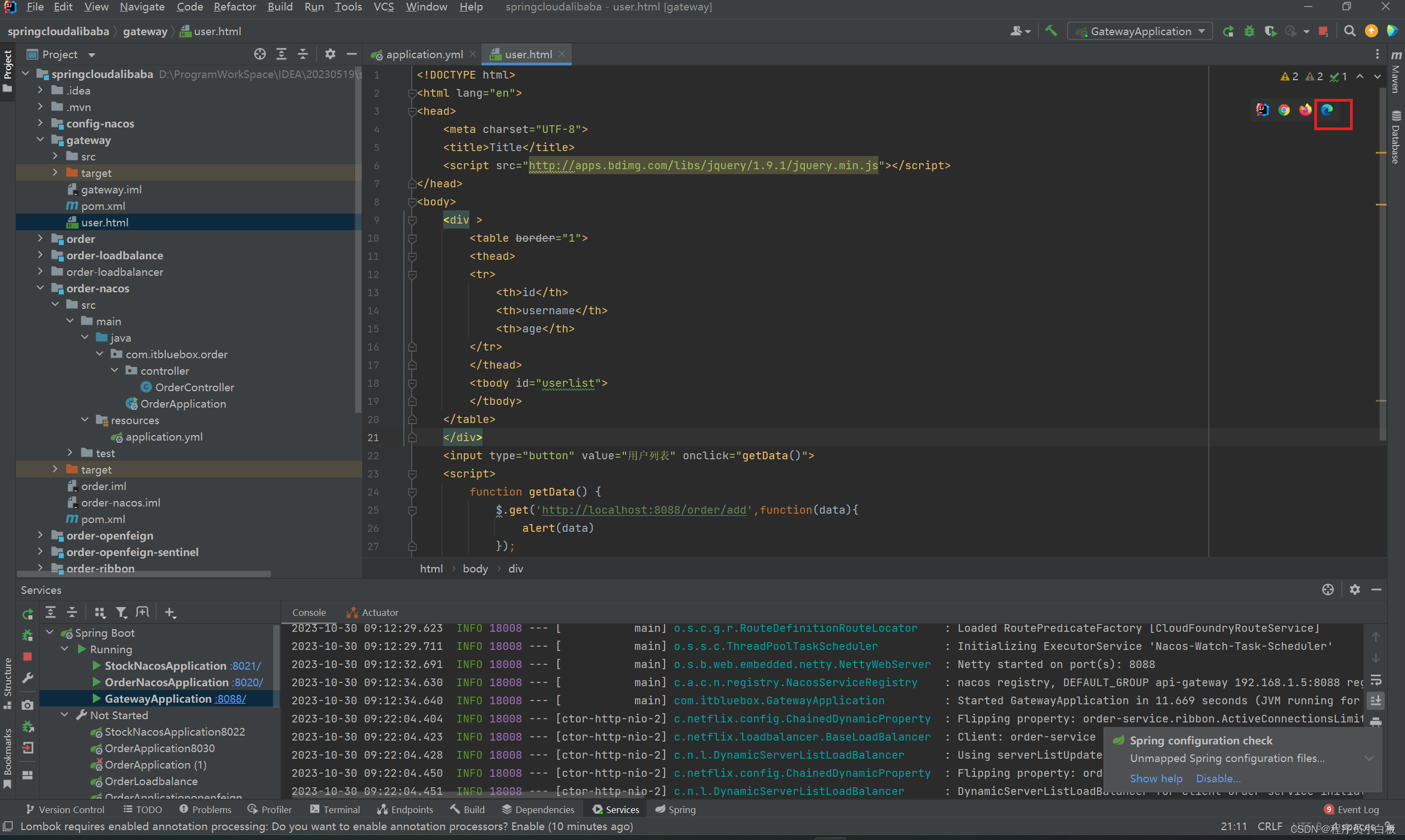Open page in Edge browser icon
The width and height of the screenshot is (1405, 840).
[x=1327, y=110]
